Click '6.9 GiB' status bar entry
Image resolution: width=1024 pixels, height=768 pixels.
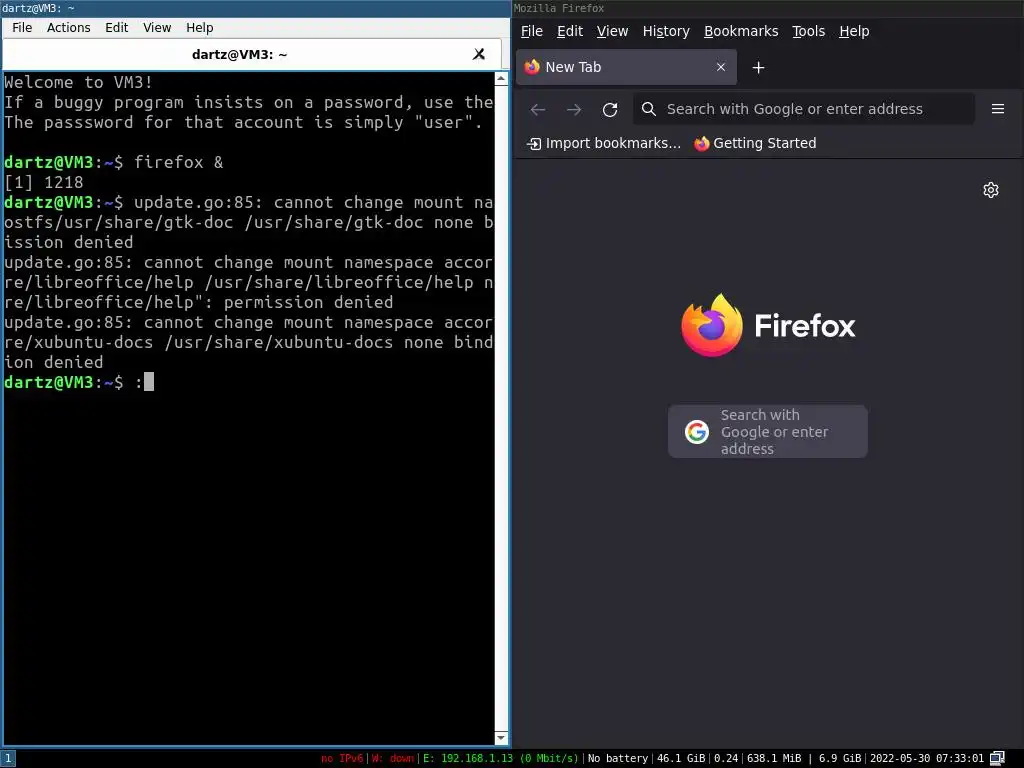pos(840,758)
